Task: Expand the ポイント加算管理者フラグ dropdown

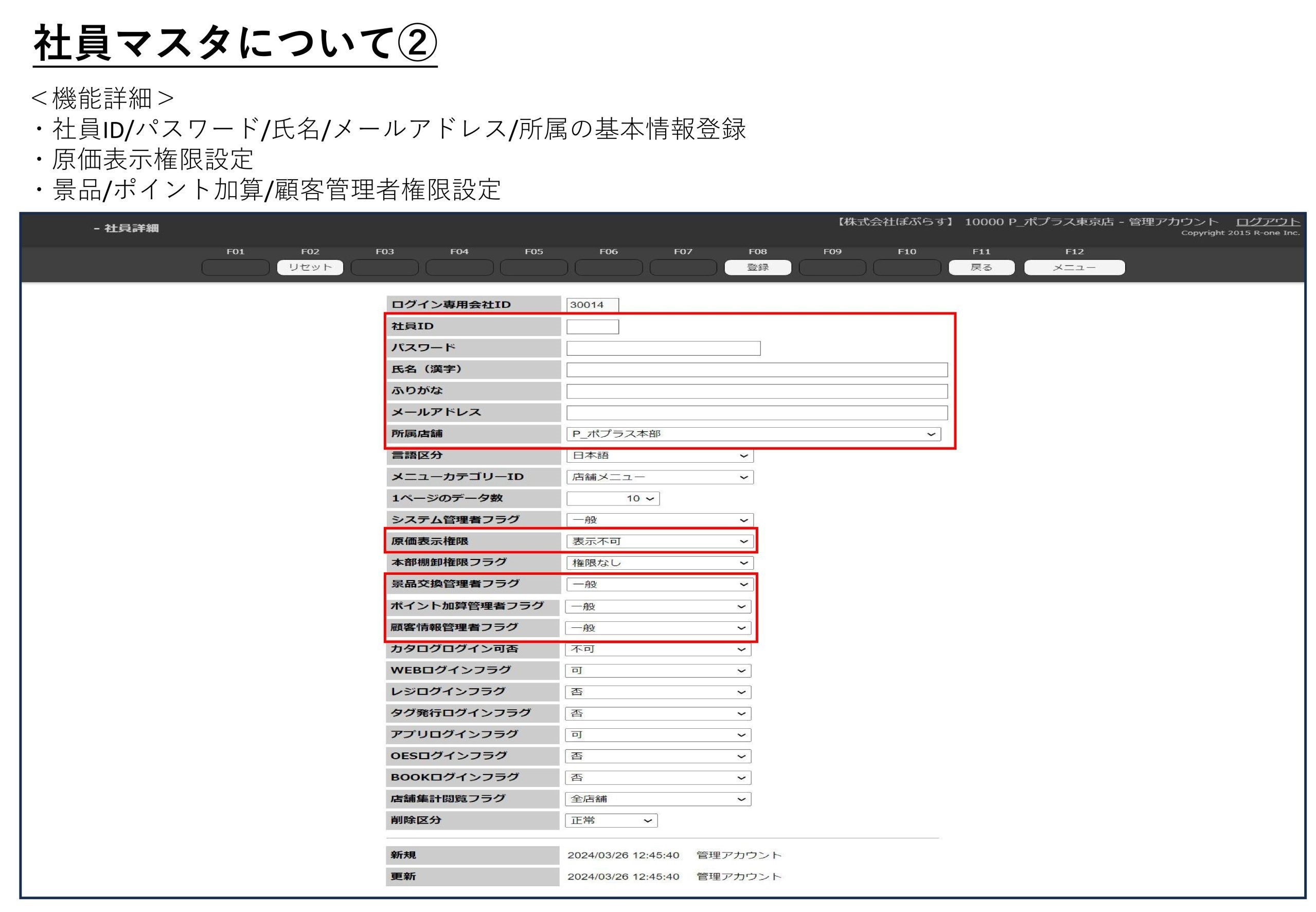Action: coord(657,606)
